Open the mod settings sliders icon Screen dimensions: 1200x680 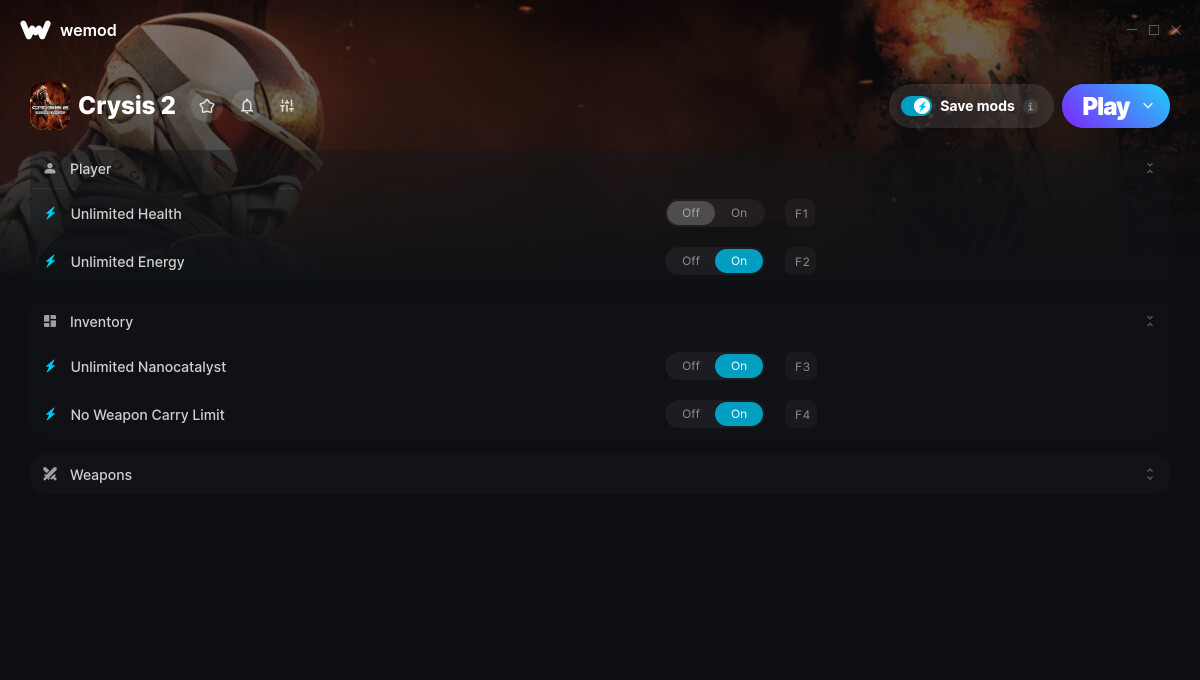pos(287,106)
